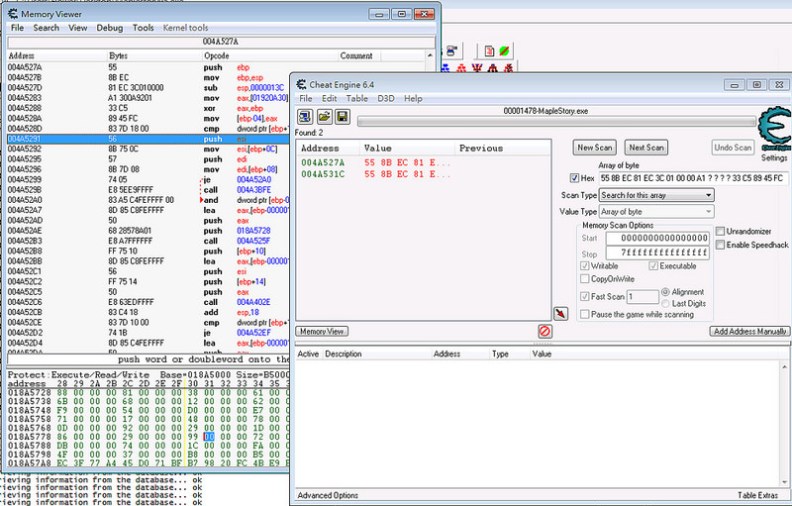Click the green circle slashed icon in background
Screen dimensions: 792x506
pos(504,51)
